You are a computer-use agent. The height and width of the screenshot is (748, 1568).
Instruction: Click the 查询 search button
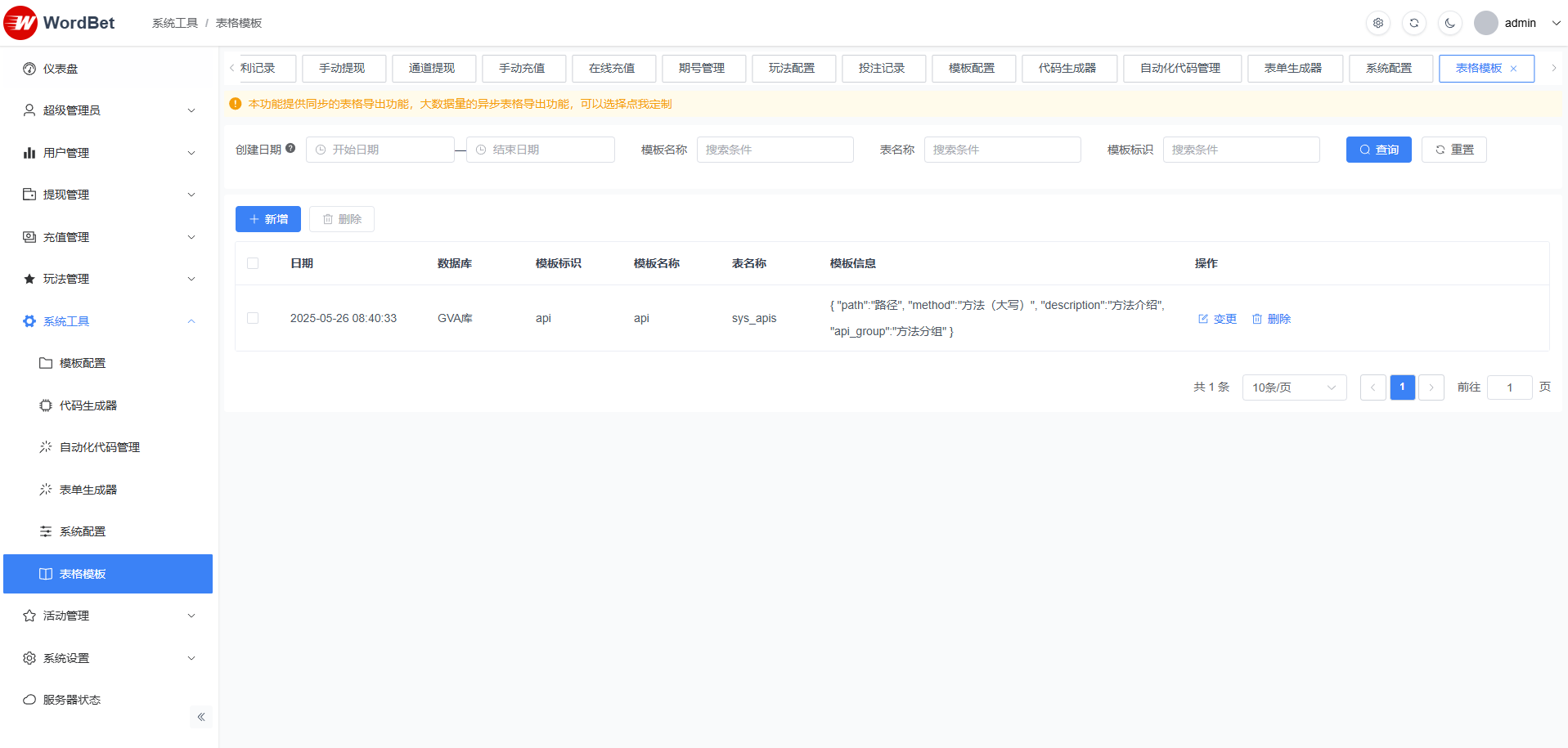[x=1378, y=150]
